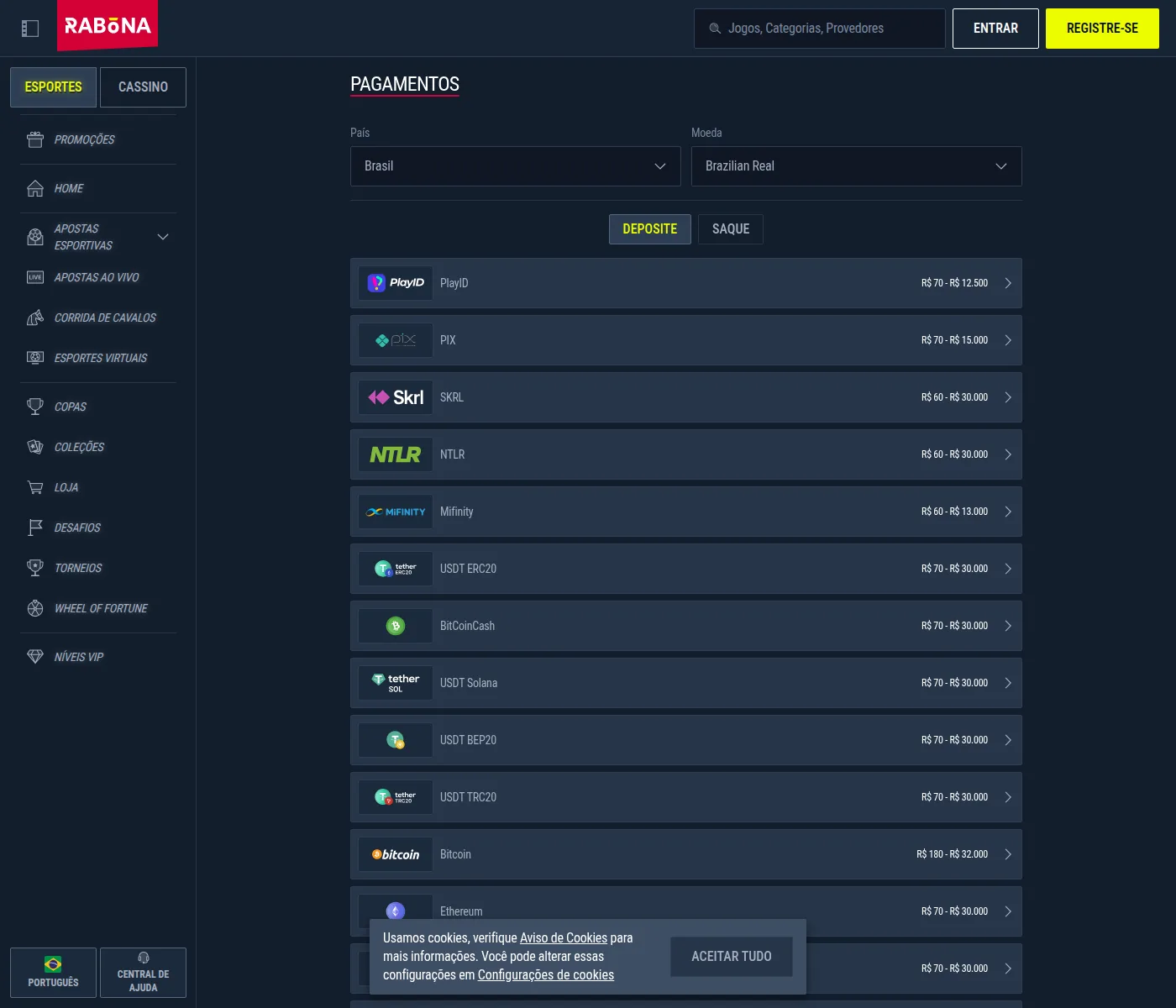Switch to the Cassino tab
The image size is (1176, 1008).
click(143, 87)
